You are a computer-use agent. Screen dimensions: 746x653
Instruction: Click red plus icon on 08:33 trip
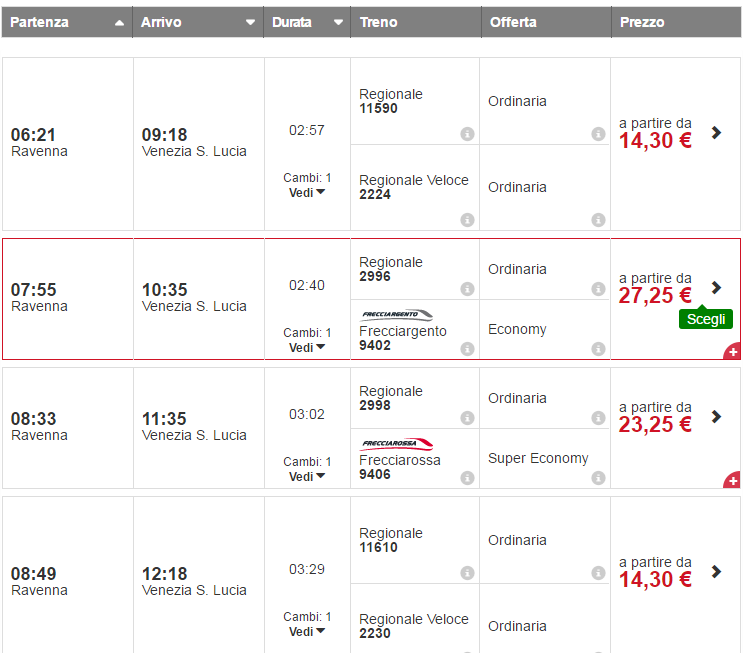[733, 481]
